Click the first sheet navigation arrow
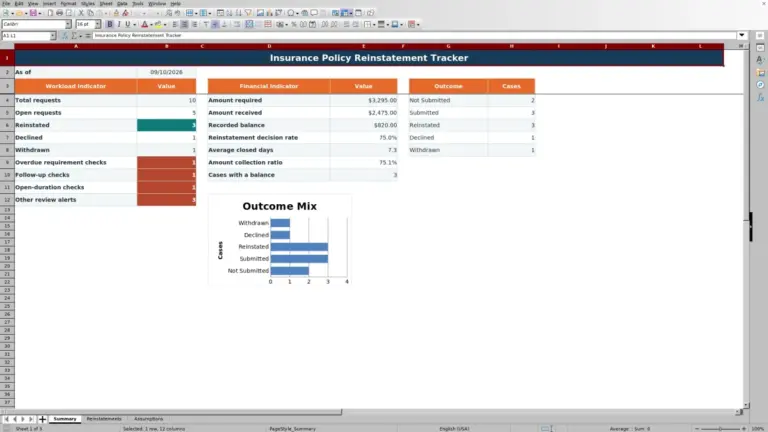The image size is (768, 432). 6,419
